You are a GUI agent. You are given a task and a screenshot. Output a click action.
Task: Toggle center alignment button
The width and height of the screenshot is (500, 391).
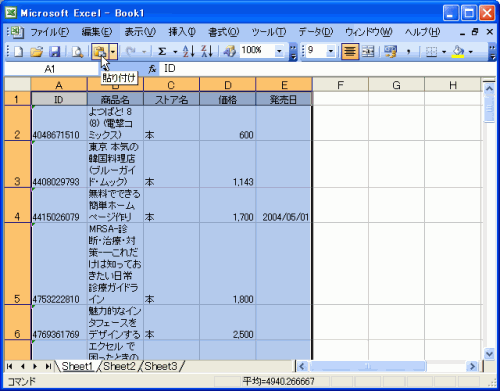[350, 52]
